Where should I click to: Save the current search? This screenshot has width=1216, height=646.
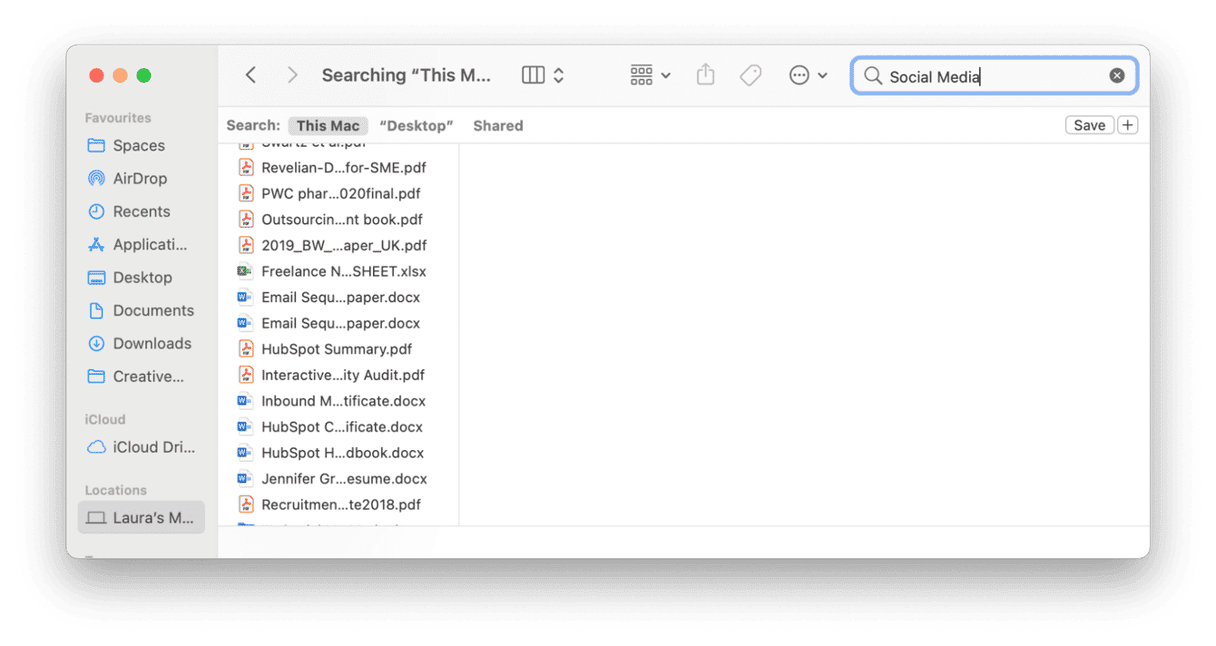[x=1089, y=124]
